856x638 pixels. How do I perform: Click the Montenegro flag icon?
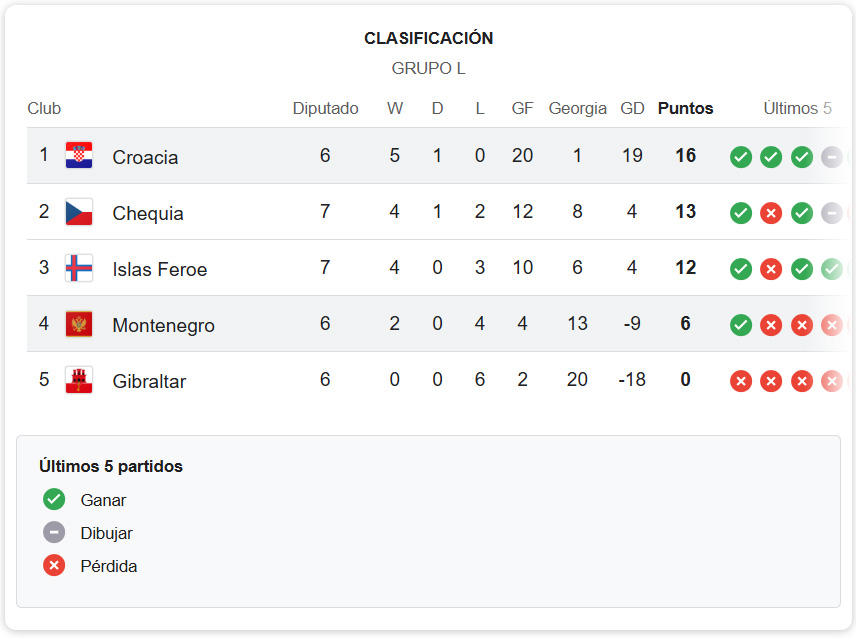coord(79,324)
